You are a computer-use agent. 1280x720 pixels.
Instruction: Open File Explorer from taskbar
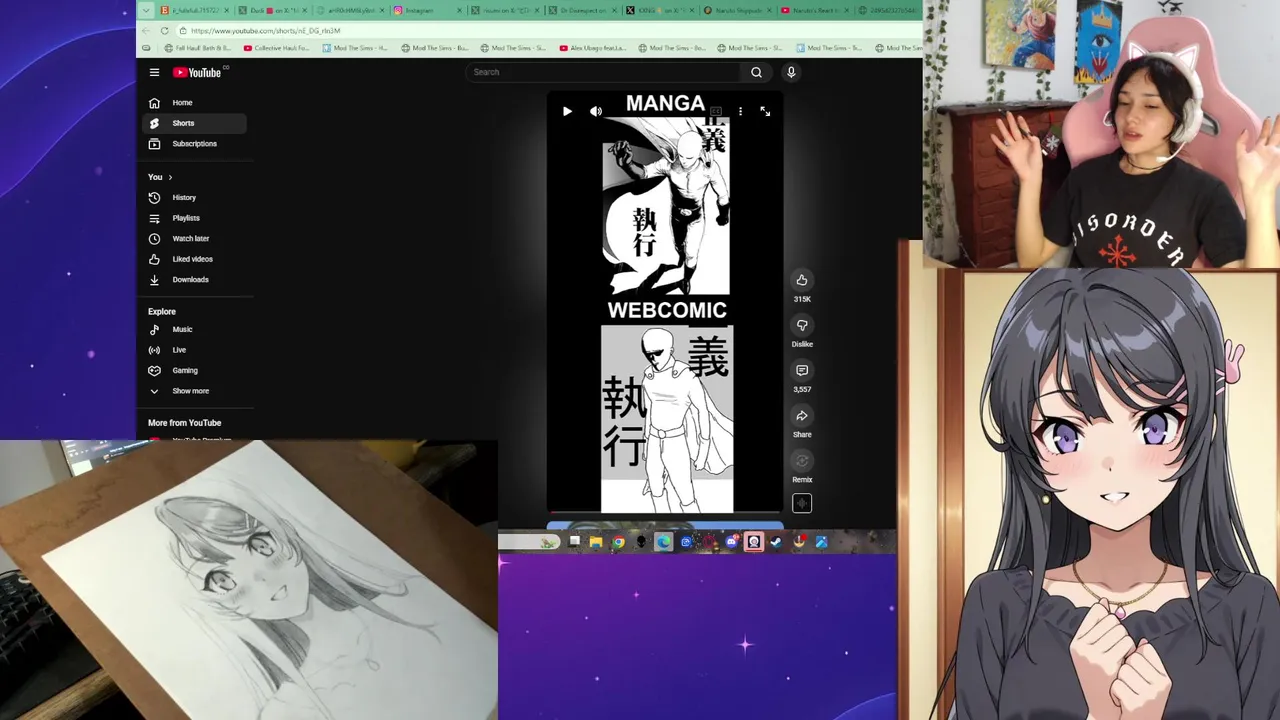[x=596, y=542]
